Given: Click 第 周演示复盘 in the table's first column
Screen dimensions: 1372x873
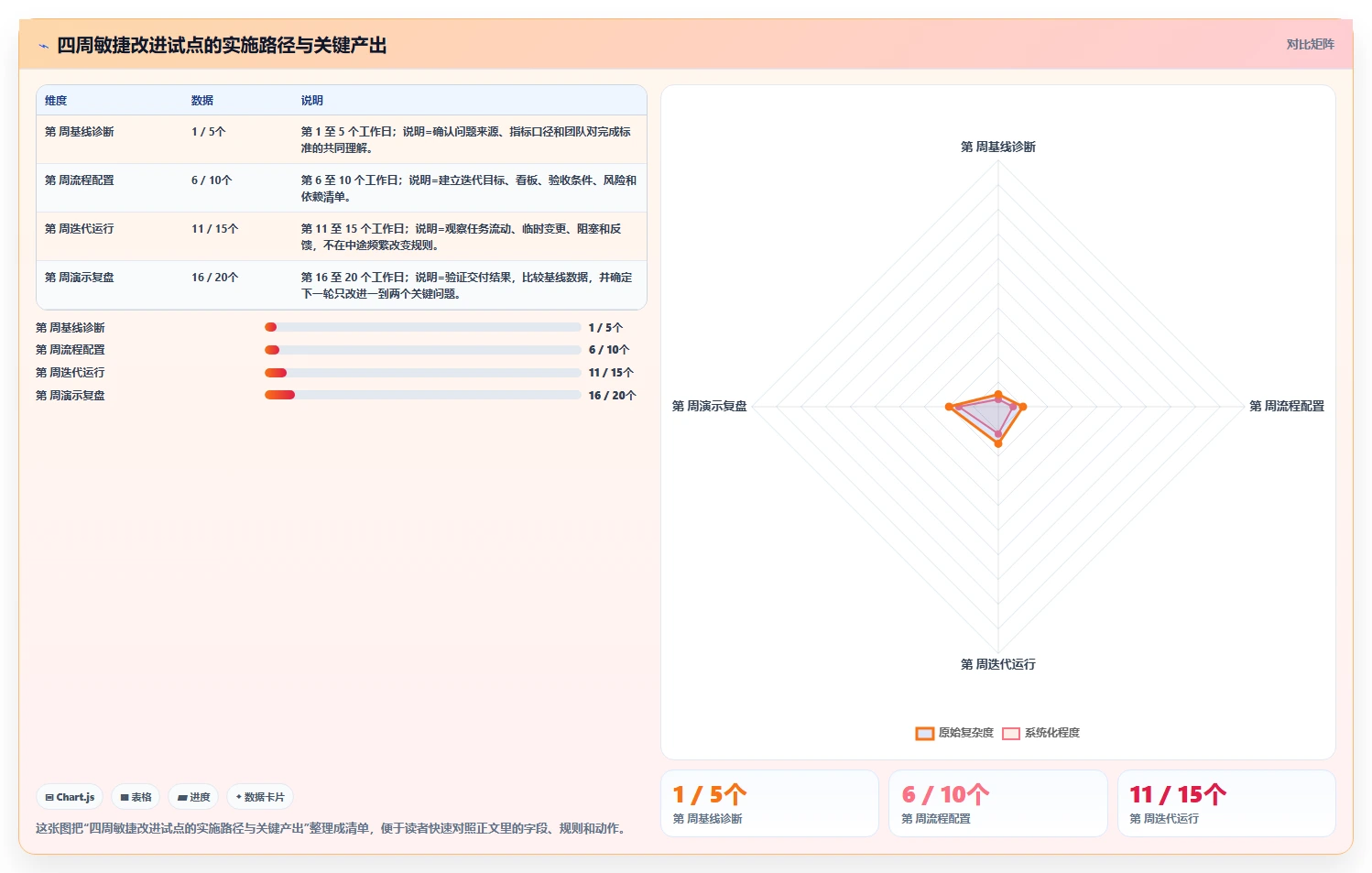Looking at the screenshot, I should (80, 278).
